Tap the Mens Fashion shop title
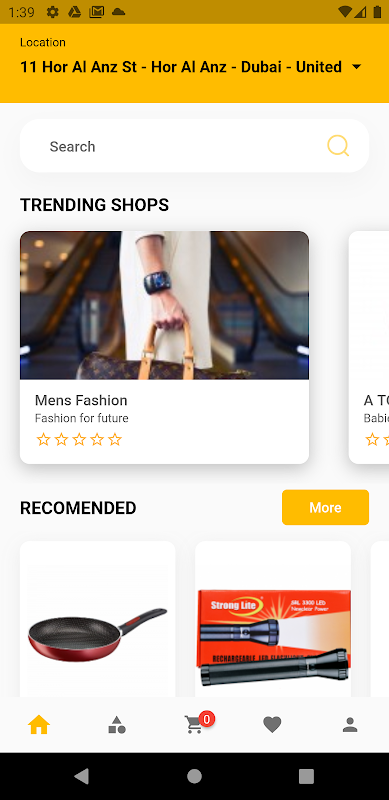 pos(81,400)
